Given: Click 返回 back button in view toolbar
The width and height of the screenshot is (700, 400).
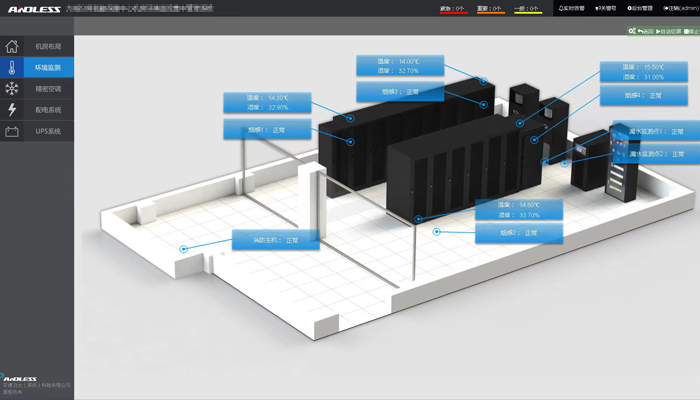Looking at the screenshot, I should 644,32.
